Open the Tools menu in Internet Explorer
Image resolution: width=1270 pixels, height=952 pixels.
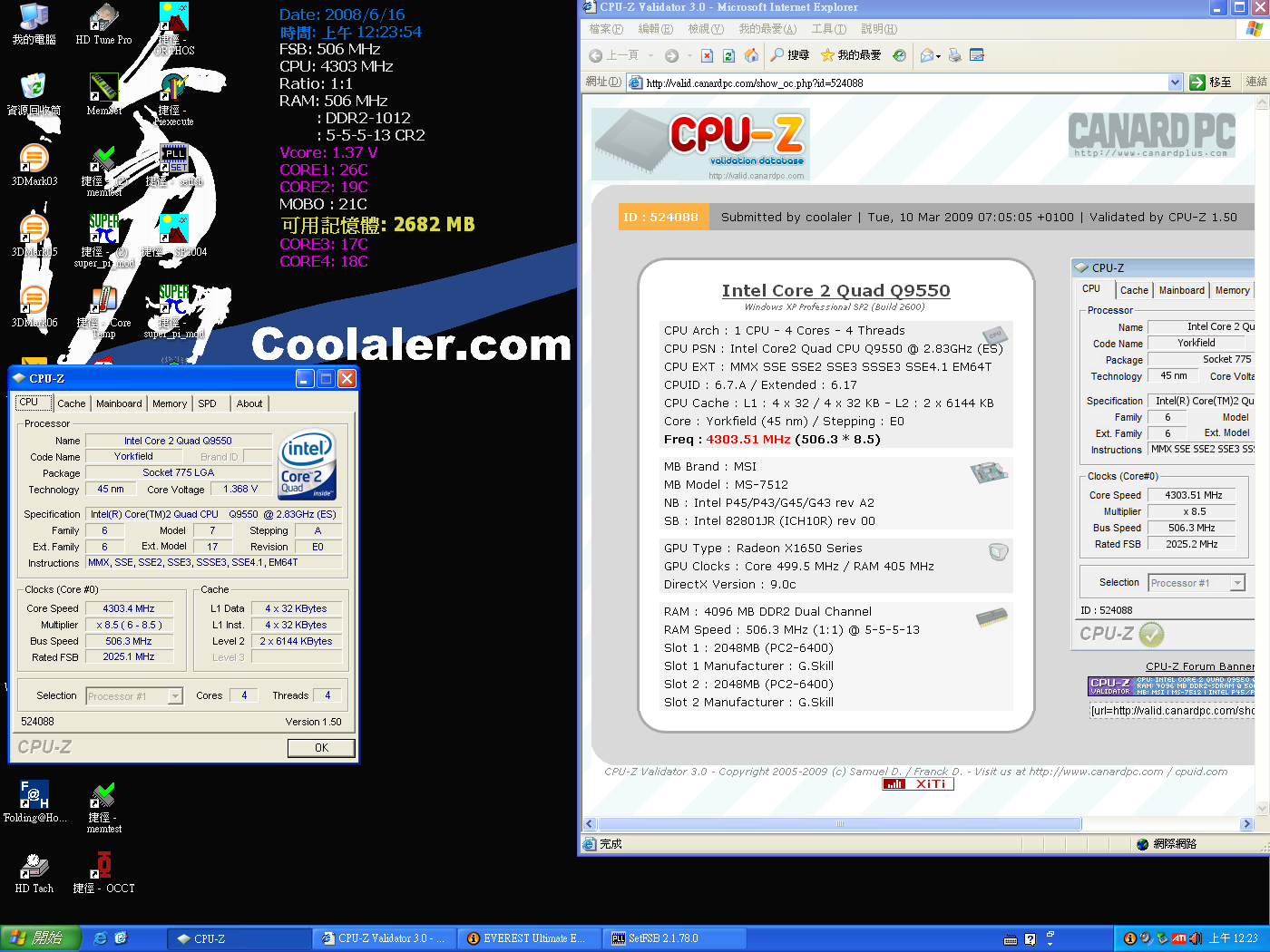point(829,29)
